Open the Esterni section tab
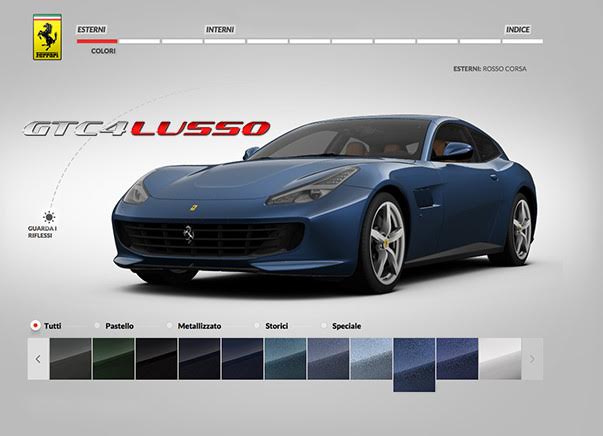Viewport: 603px width, 436px height. (x=104, y=31)
